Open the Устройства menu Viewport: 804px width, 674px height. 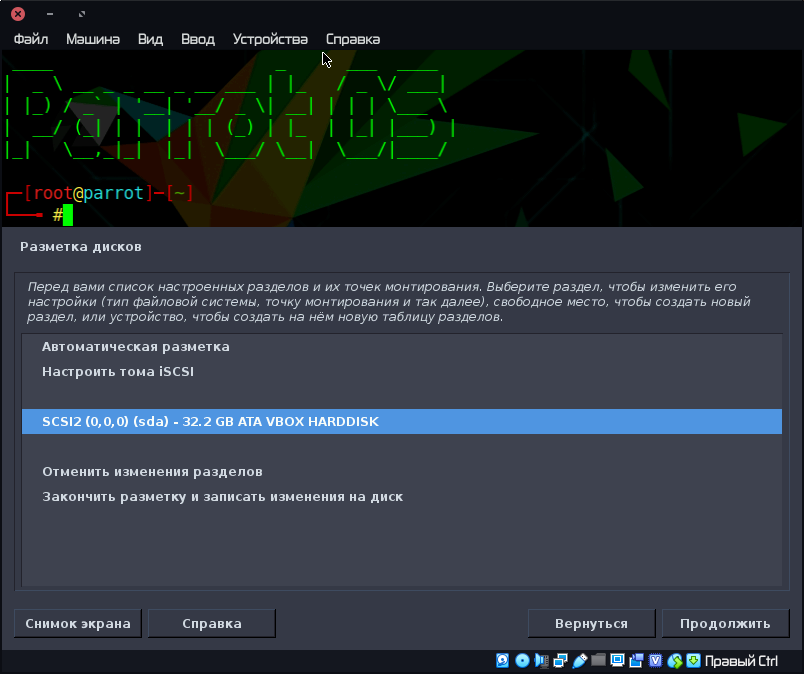click(x=270, y=39)
